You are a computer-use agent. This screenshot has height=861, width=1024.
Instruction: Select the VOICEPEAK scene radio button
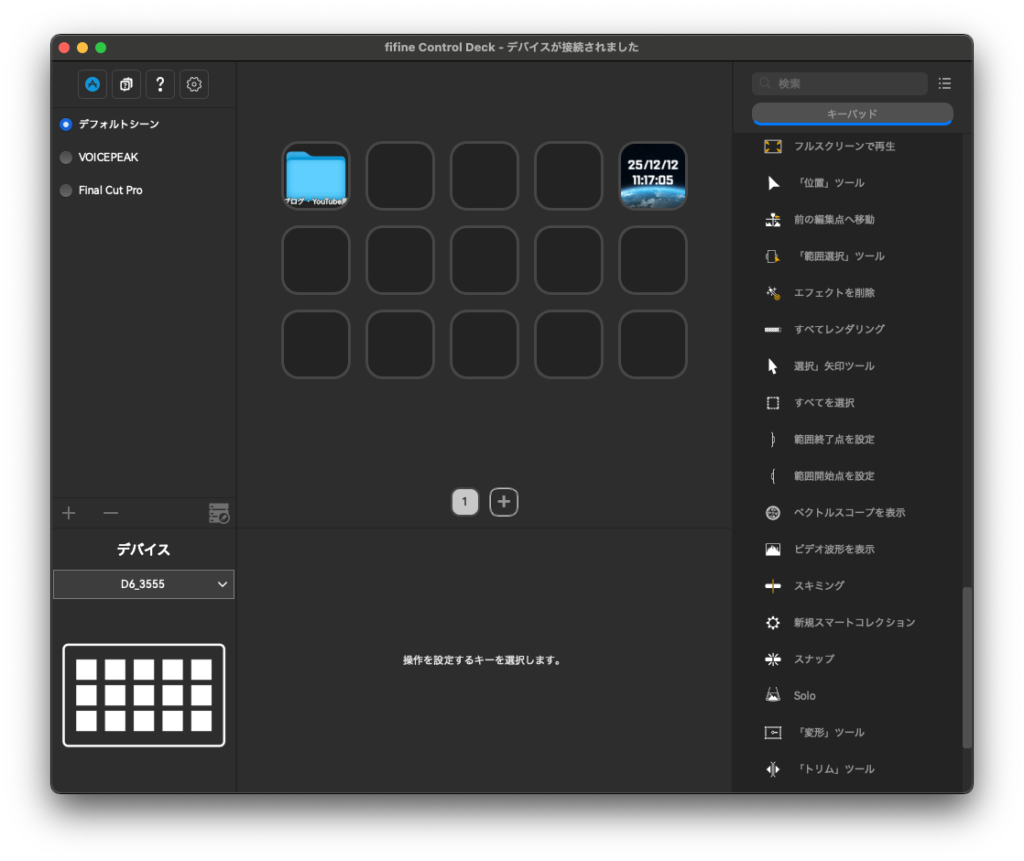65,157
